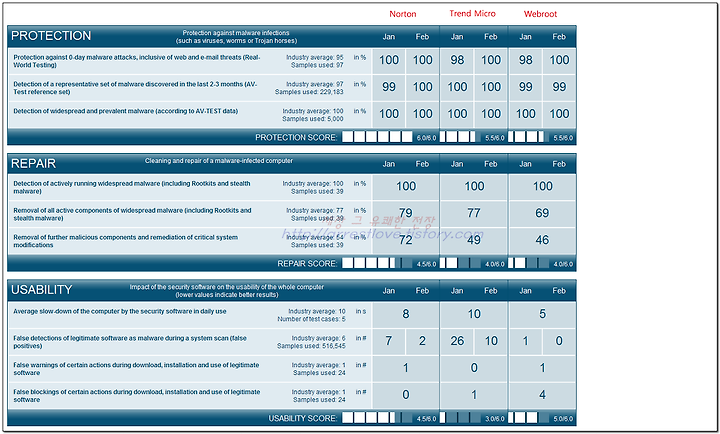Select the false warnings row description
Viewport: 720px width, 434px height.
point(136,369)
